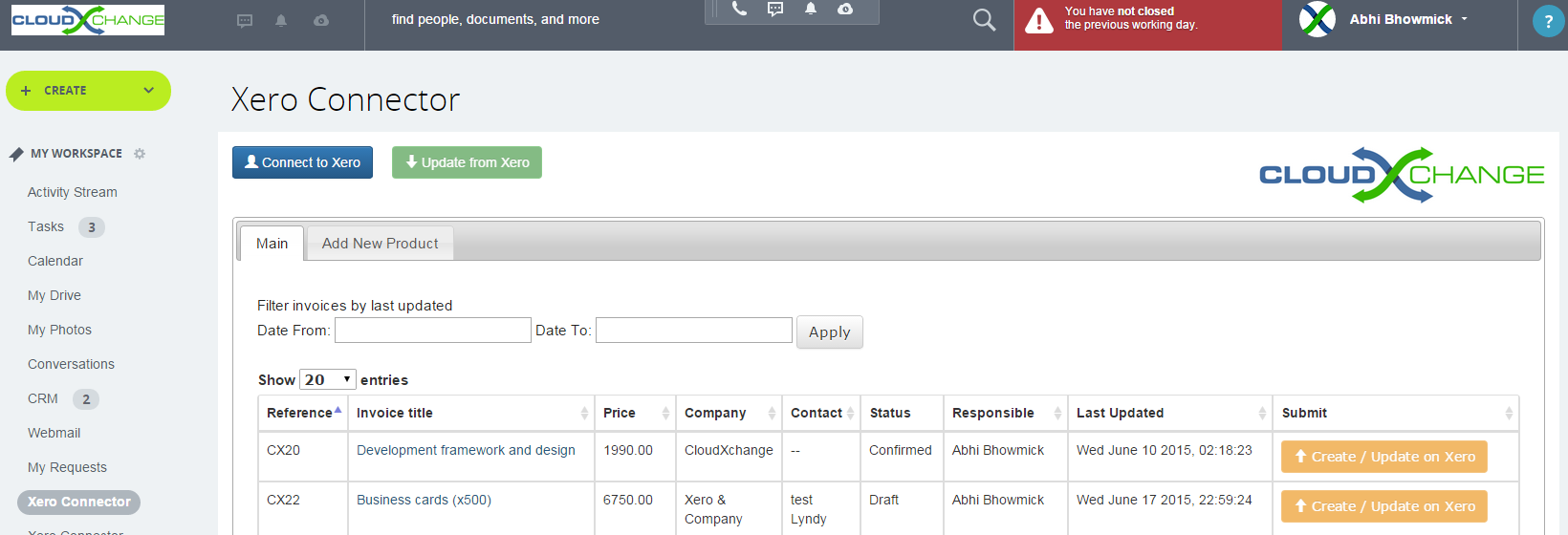This screenshot has height=535, width=1568.
Task: Switch to the Add New Product tab
Action: (380, 244)
